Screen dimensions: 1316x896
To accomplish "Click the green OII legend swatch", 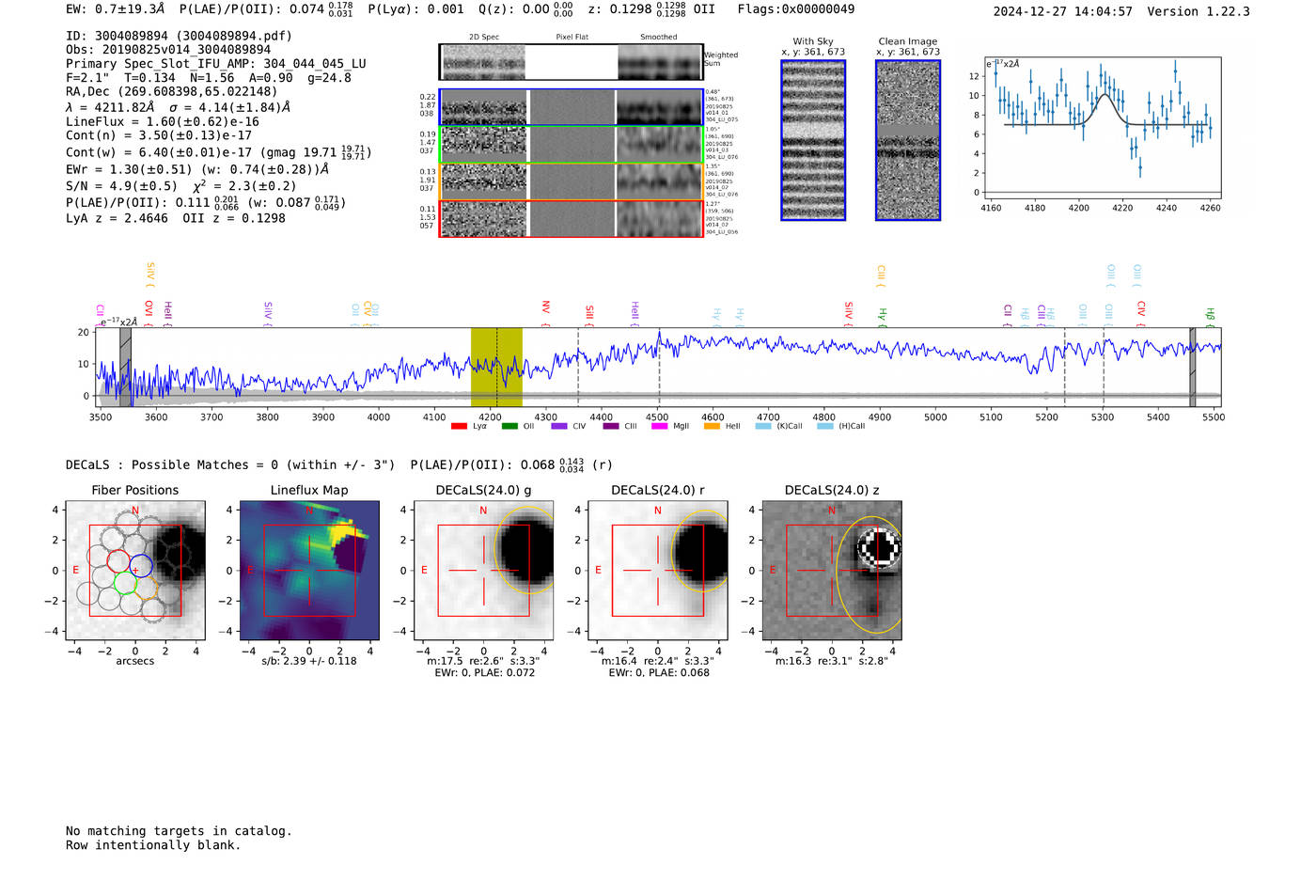I will click(509, 427).
